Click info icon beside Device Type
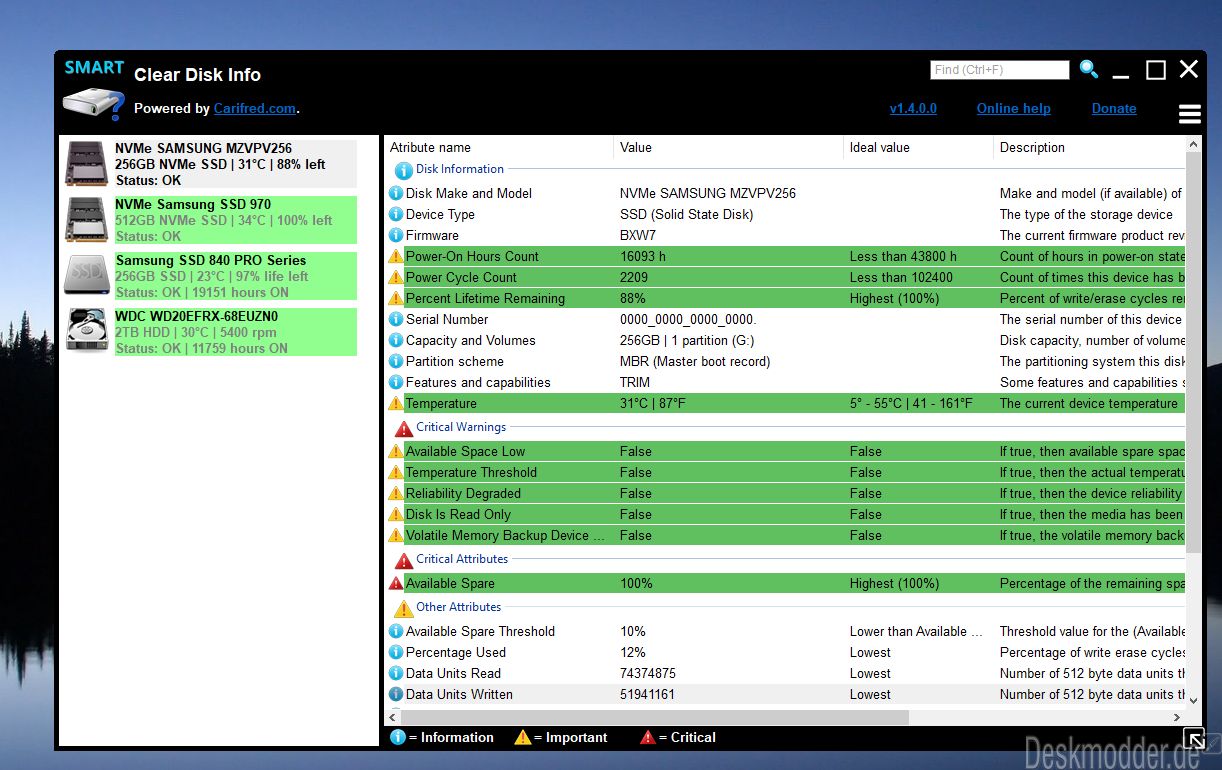The width and height of the screenshot is (1222, 770). [x=396, y=214]
